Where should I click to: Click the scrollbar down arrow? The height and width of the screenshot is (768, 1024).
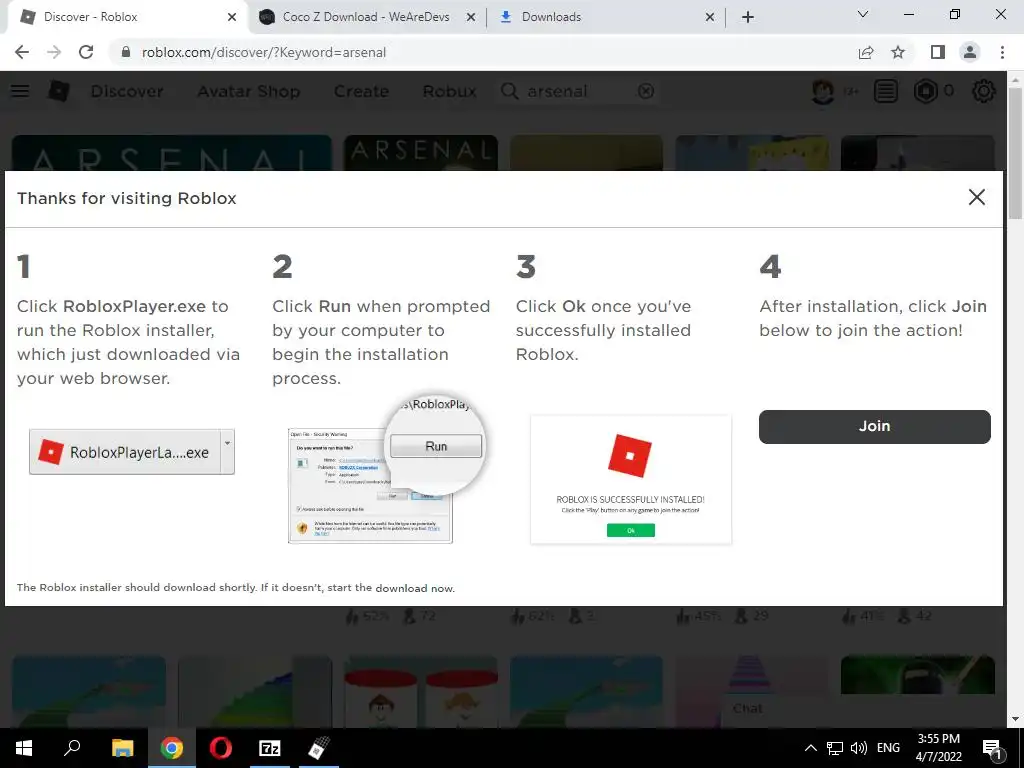coord(1015,719)
